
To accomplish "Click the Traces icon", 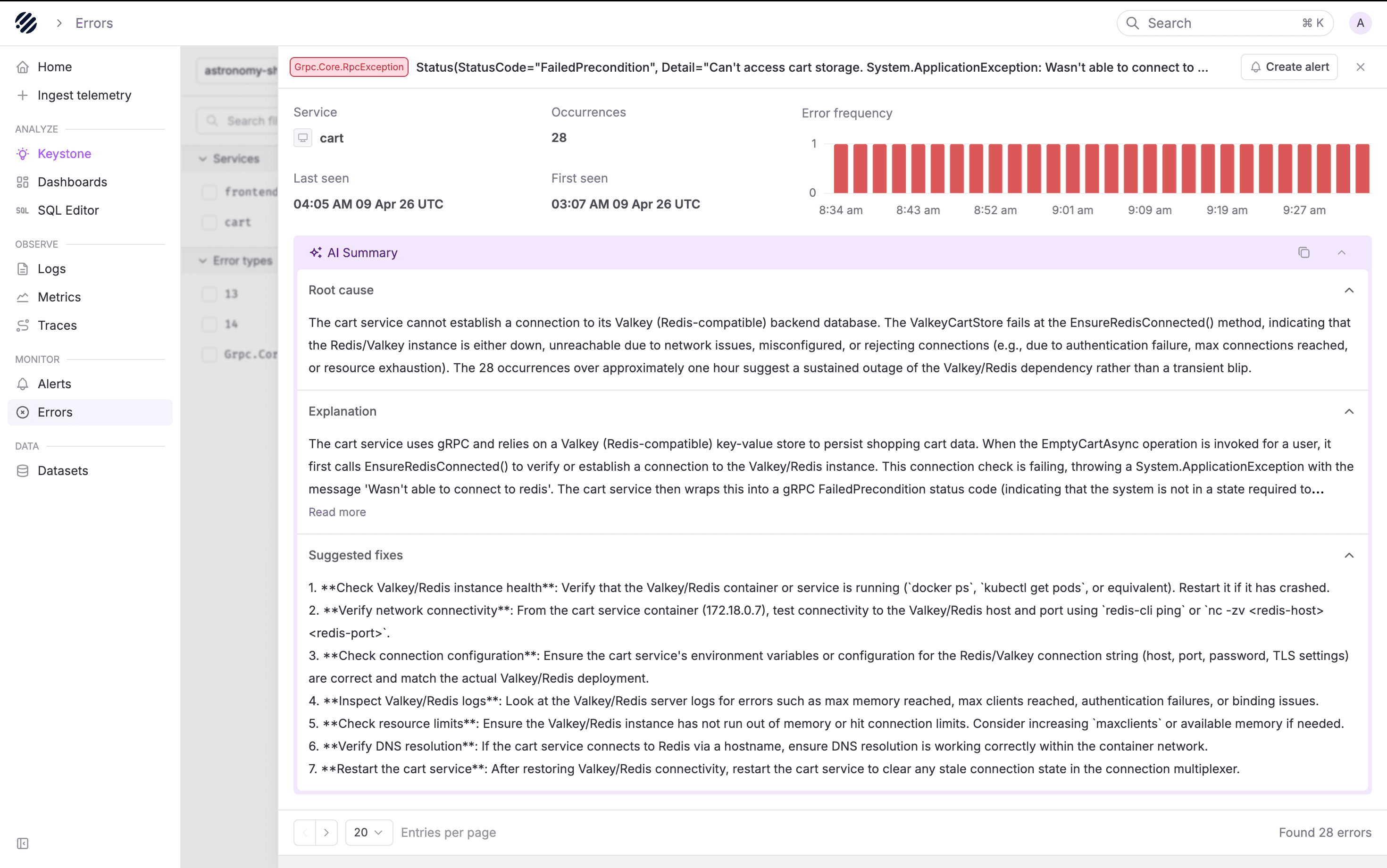I will click(22, 325).
